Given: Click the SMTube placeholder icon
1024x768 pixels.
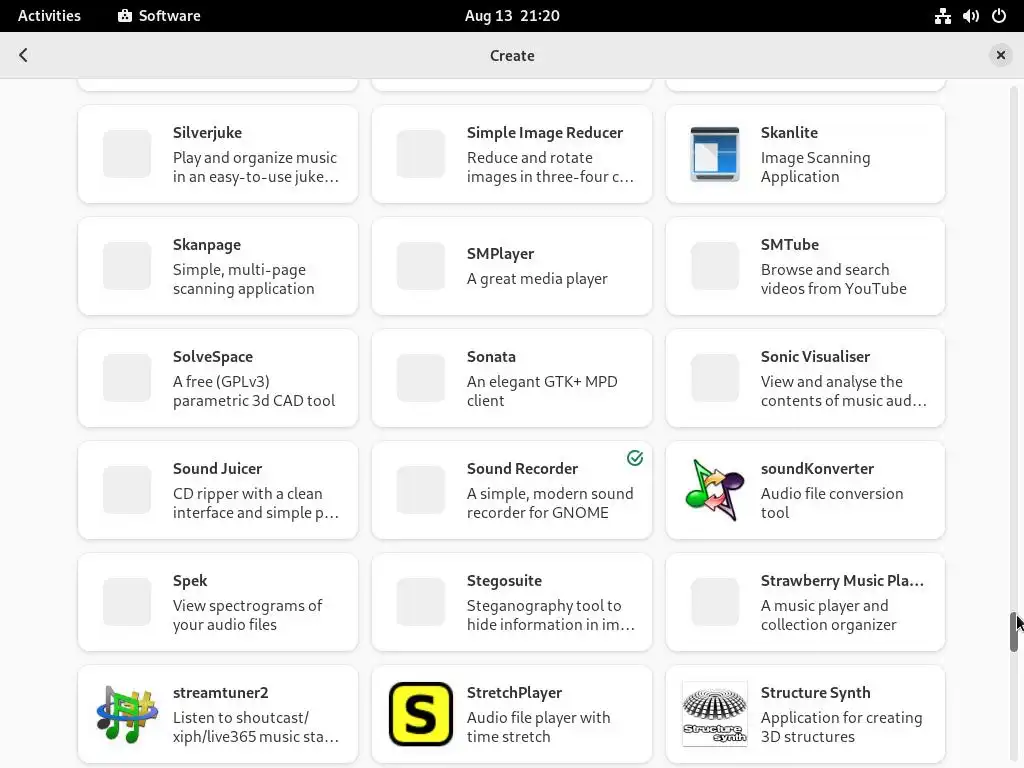Looking at the screenshot, I should 714,266.
